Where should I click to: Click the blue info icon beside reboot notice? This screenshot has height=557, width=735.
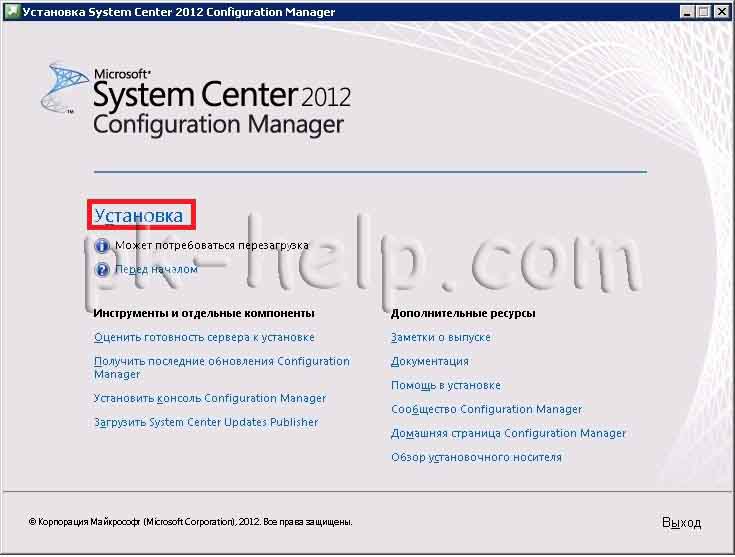pos(102,246)
